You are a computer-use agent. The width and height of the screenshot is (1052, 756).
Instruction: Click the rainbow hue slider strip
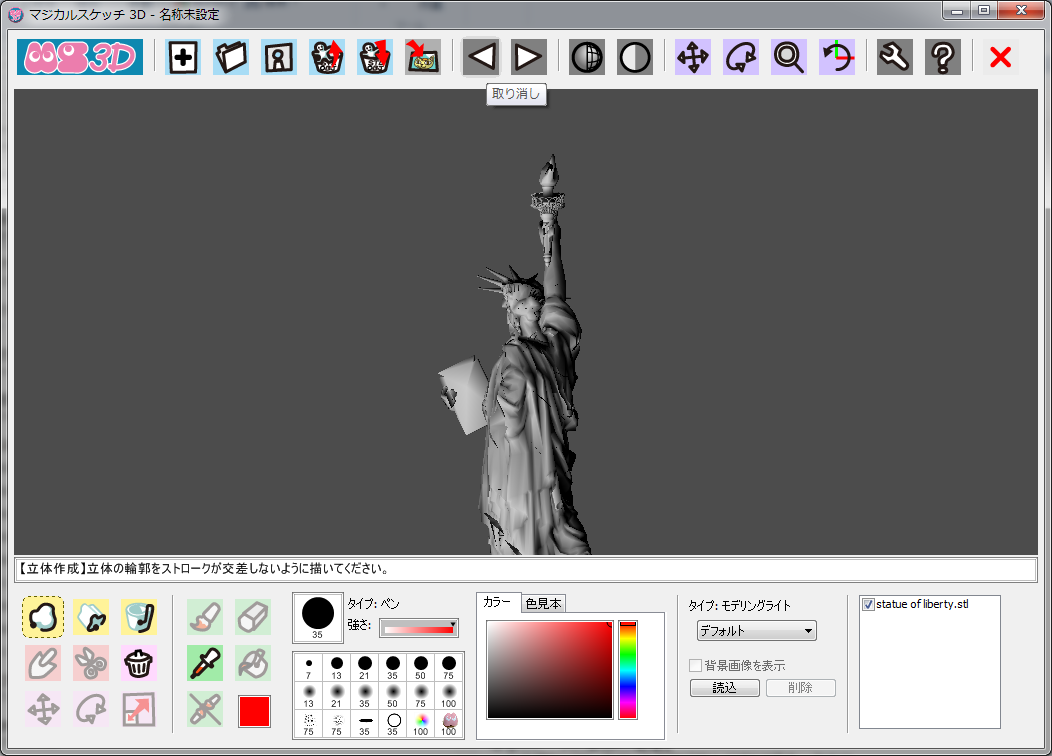click(x=628, y=670)
